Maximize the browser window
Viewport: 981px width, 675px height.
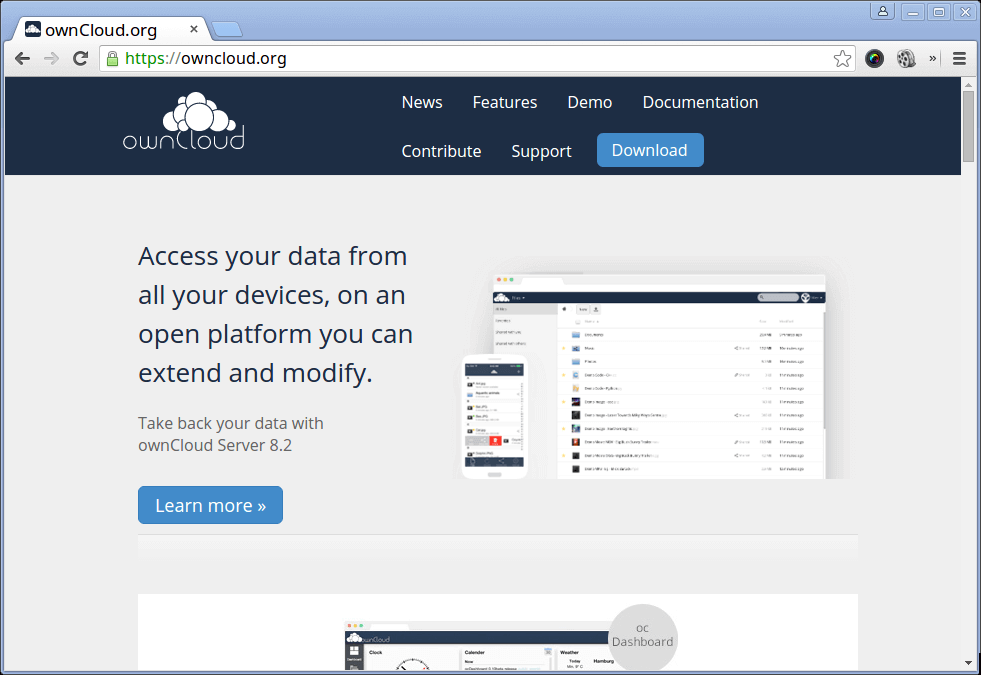939,12
